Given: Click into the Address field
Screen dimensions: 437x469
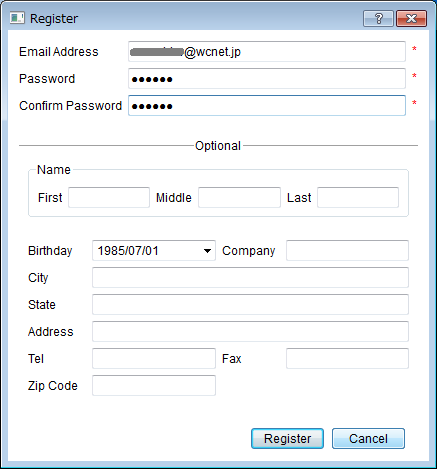Looking at the screenshot, I should coord(250,331).
